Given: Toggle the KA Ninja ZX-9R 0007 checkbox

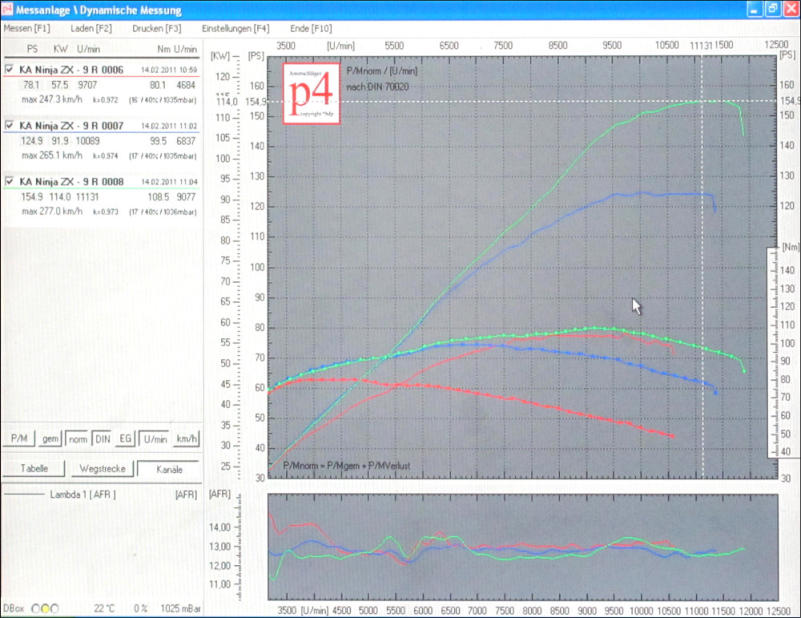Looking at the screenshot, I should point(9,126).
